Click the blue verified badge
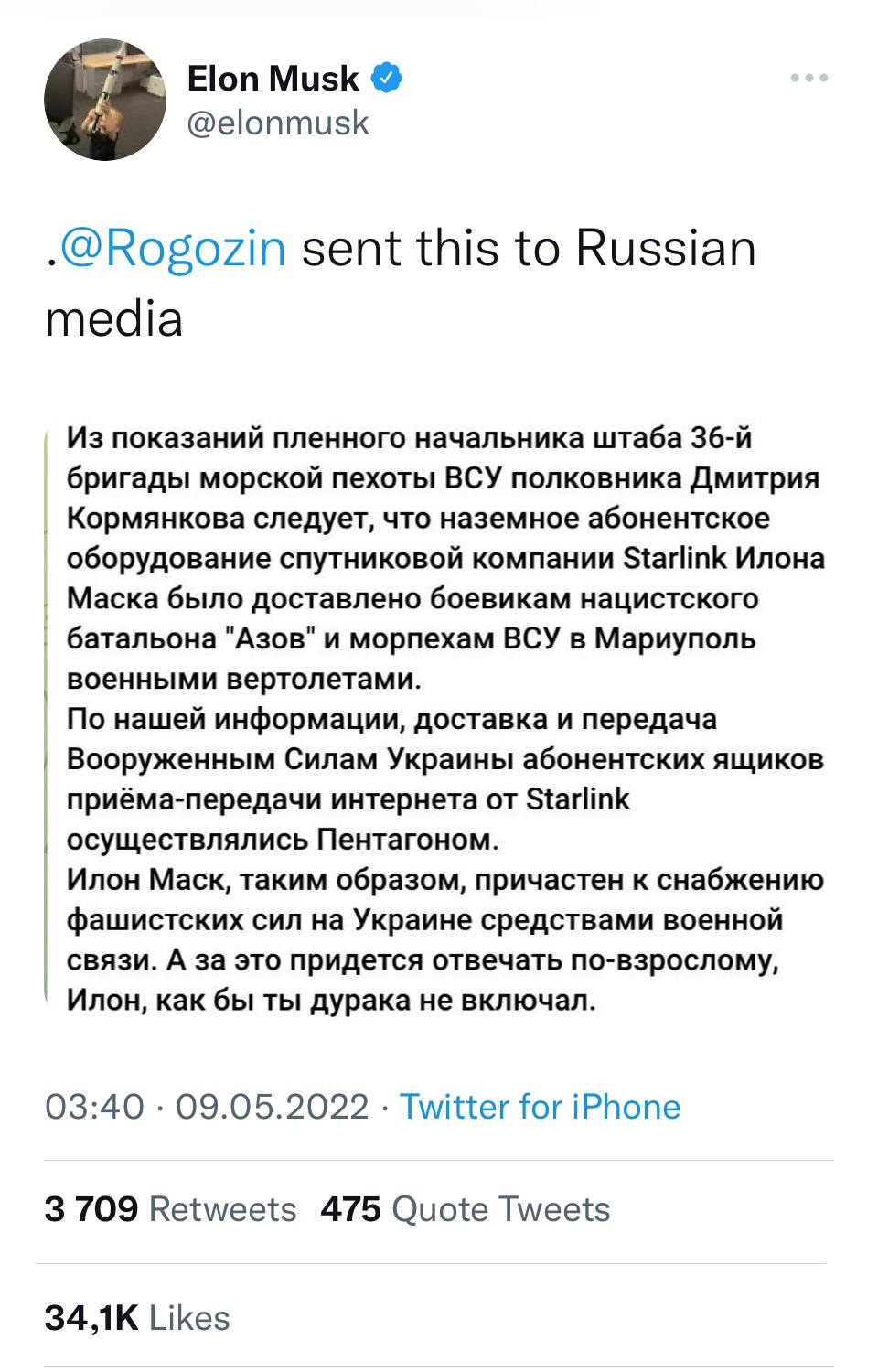The height and width of the screenshot is (1372, 878). [387, 79]
